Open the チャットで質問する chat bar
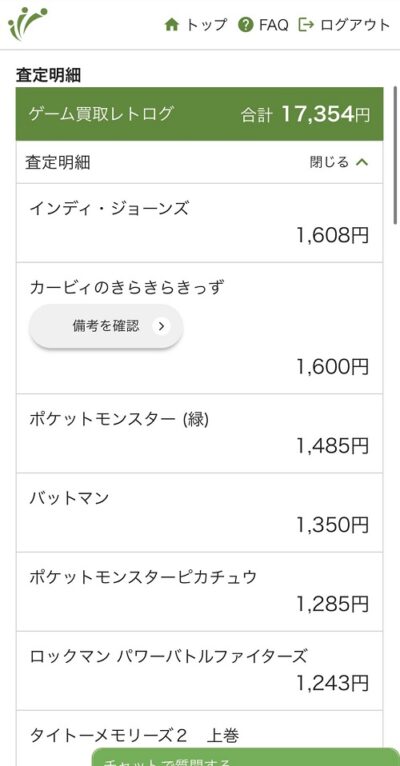This screenshot has height=766, width=400. click(246, 757)
